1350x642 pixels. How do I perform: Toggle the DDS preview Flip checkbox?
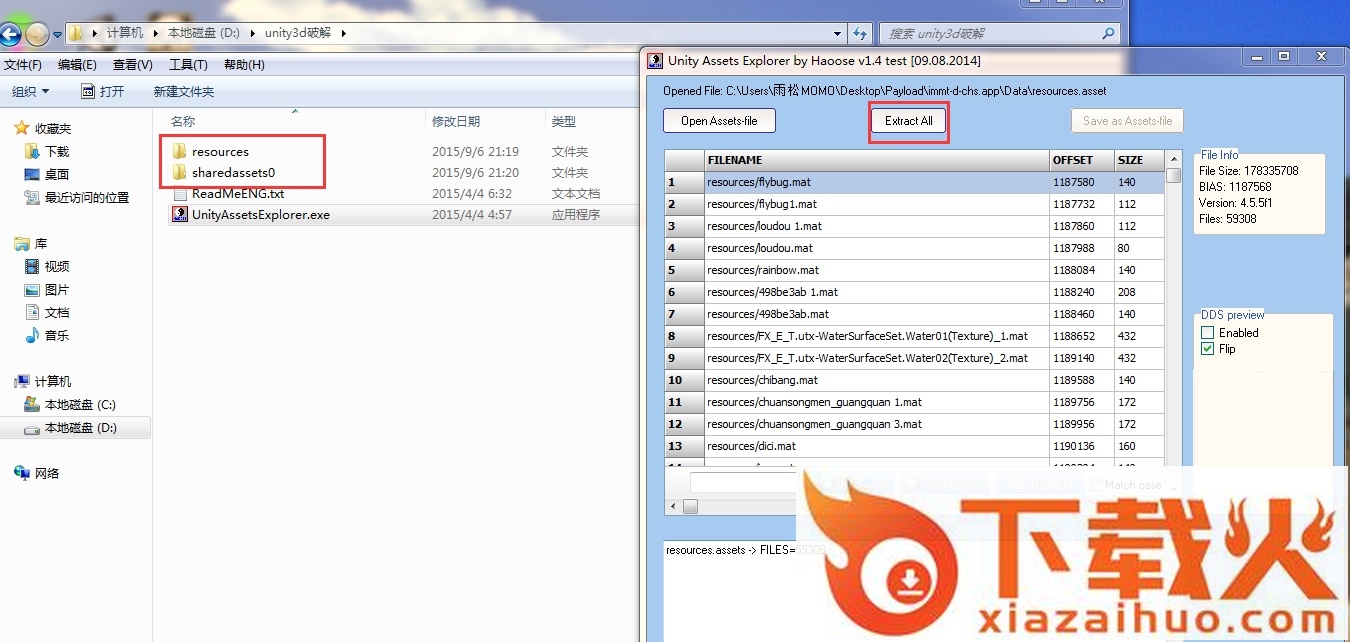click(x=1207, y=349)
